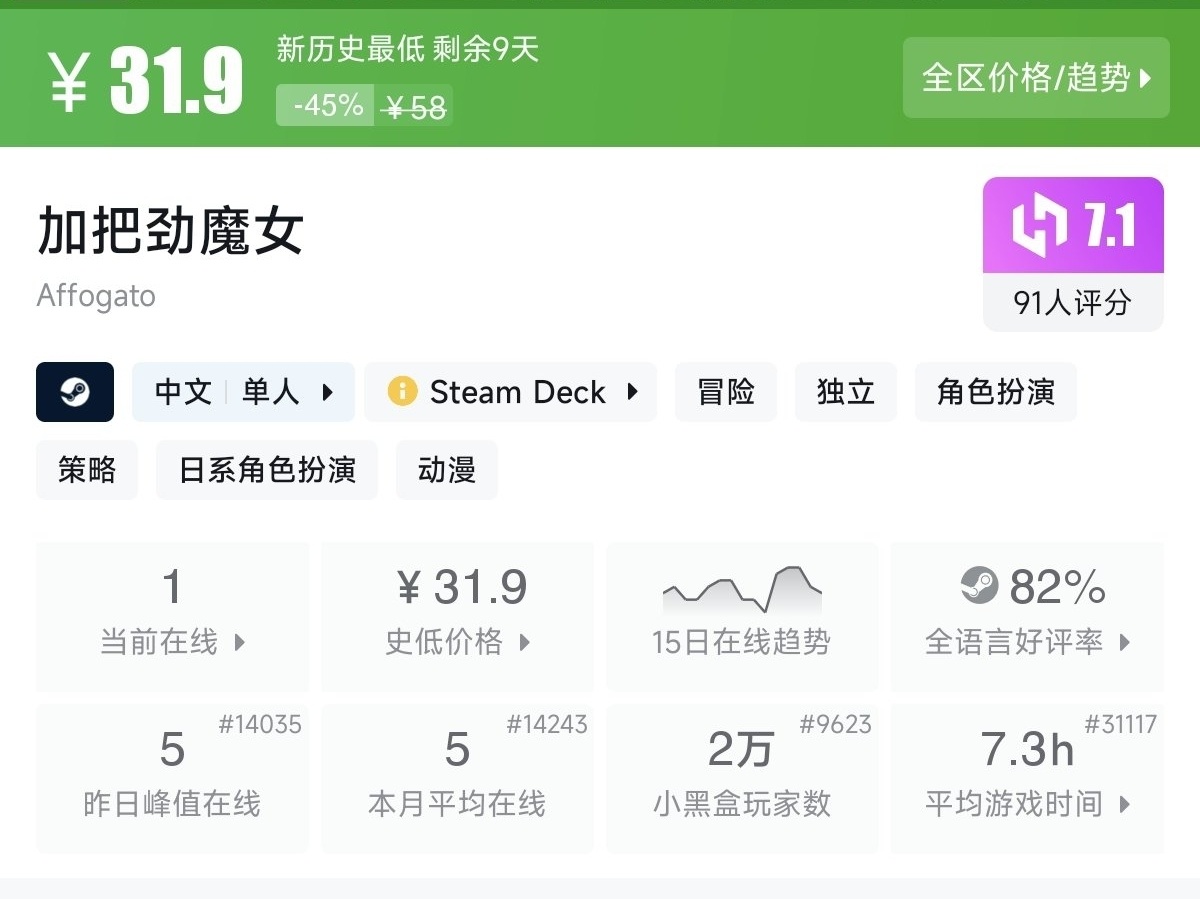The image size is (1200, 899).
Task: Click the 小黑盒玩家数 card
Action: click(742, 778)
